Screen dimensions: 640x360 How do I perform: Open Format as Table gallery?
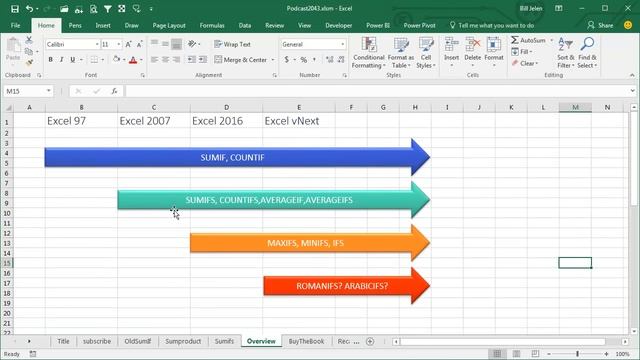401,53
